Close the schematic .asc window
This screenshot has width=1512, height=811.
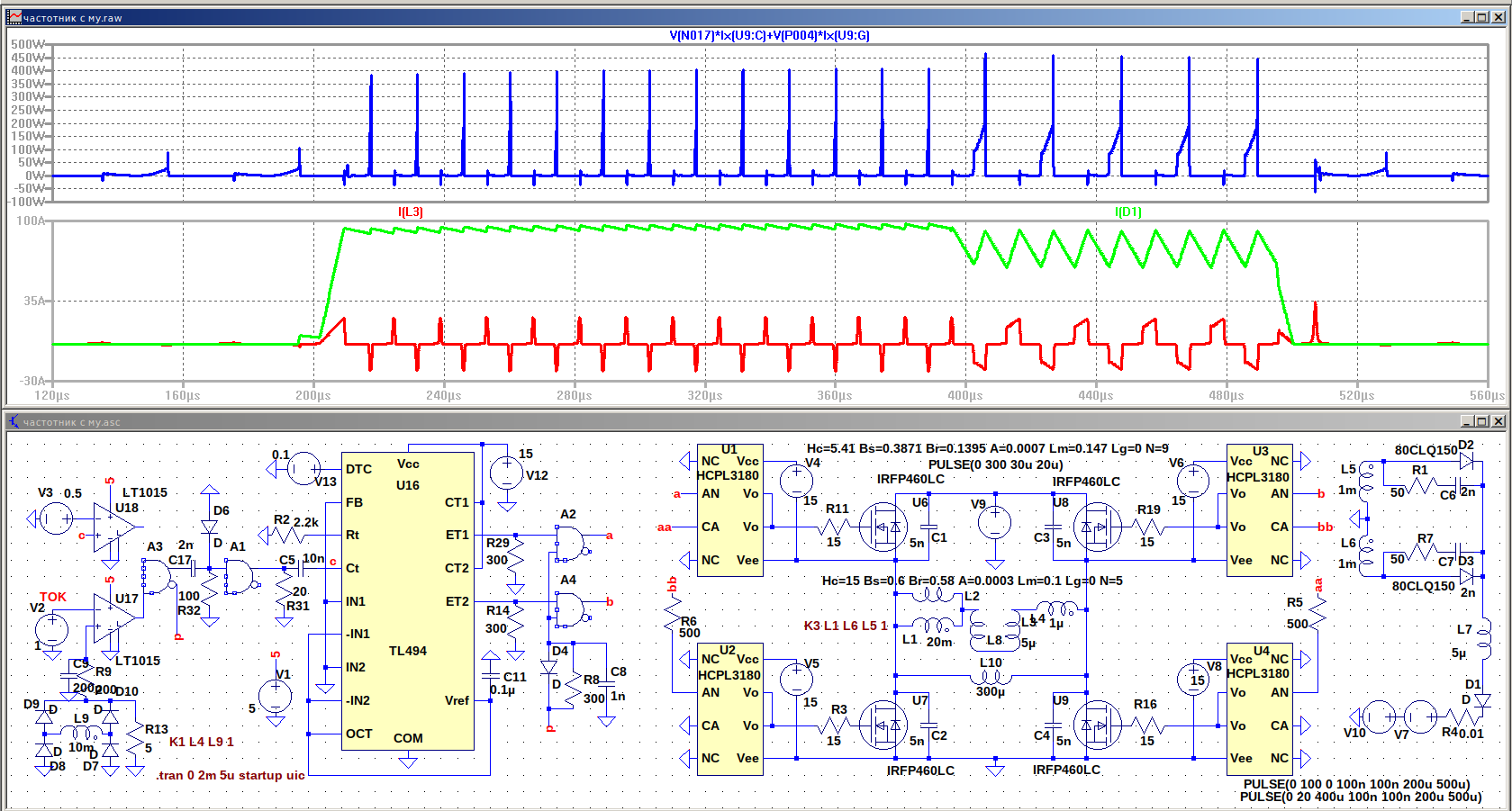1498,421
